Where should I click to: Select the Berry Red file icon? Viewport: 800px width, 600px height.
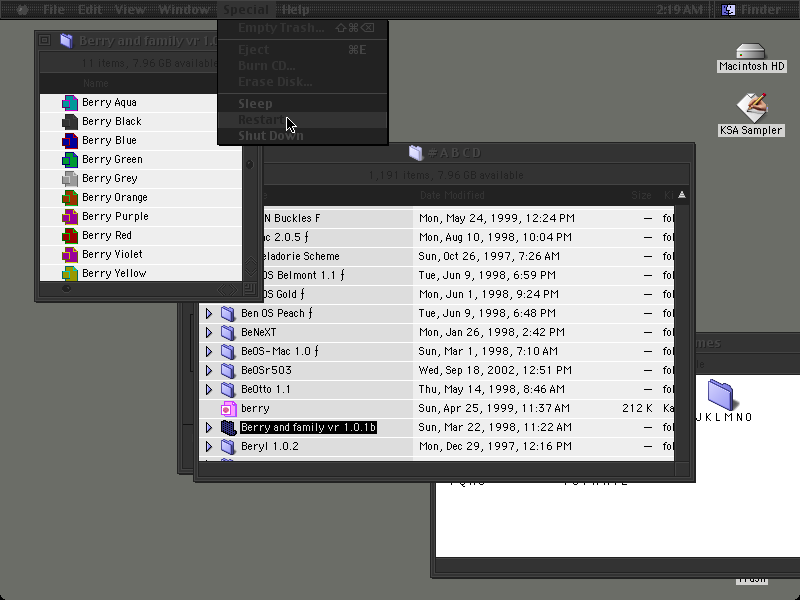tap(70, 236)
